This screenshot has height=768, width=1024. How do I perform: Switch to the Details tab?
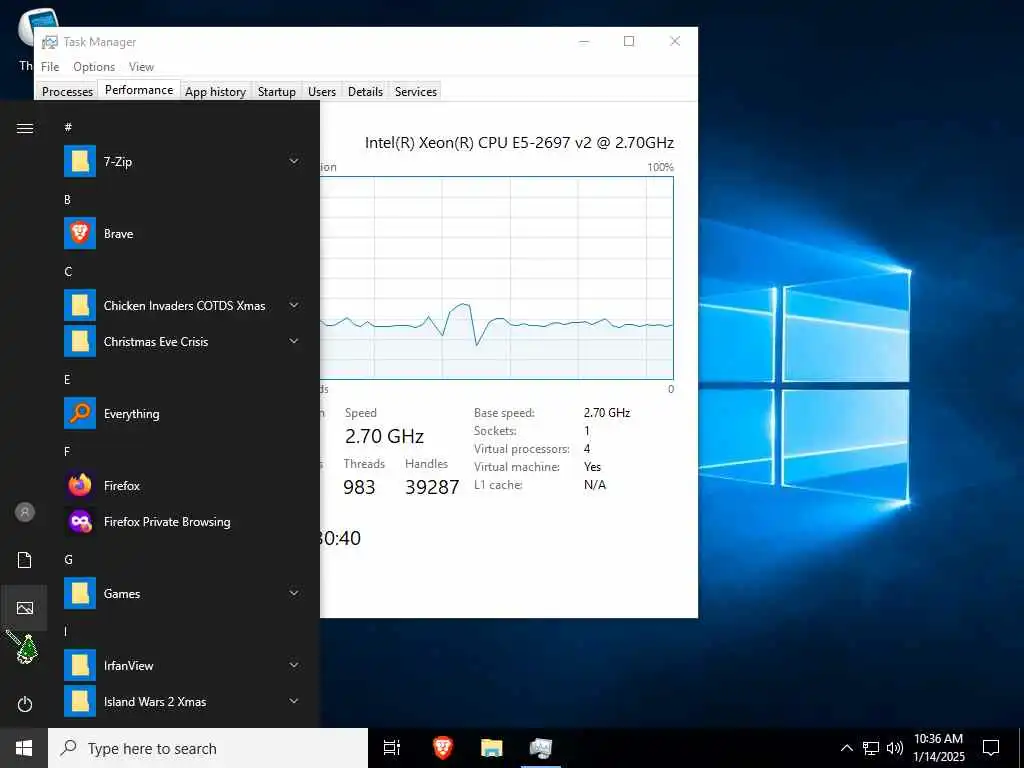click(365, 91)
